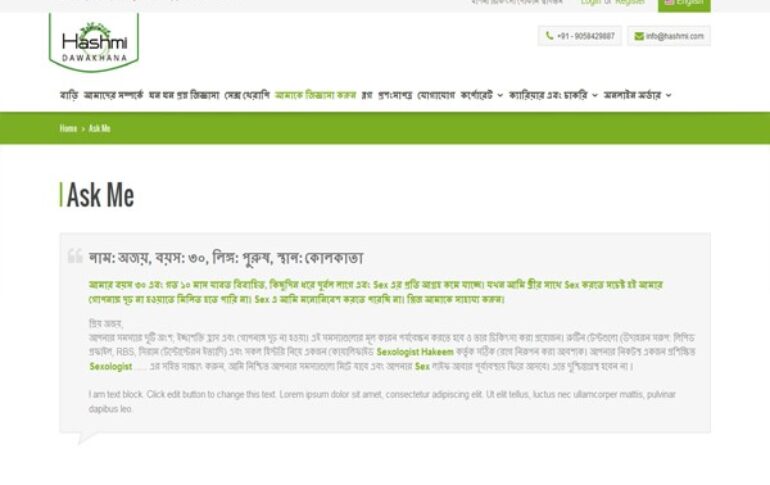Viewport: 770px width, 485px height.
Task: Select the আমাকে জিজ্ঞাসা করুন menu item
Action: pos(315,95)
